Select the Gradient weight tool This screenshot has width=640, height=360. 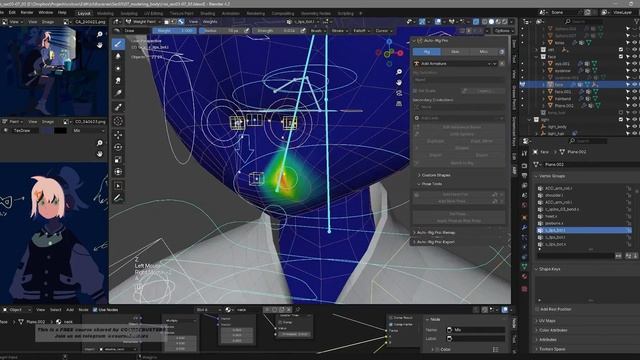point(118,93)
